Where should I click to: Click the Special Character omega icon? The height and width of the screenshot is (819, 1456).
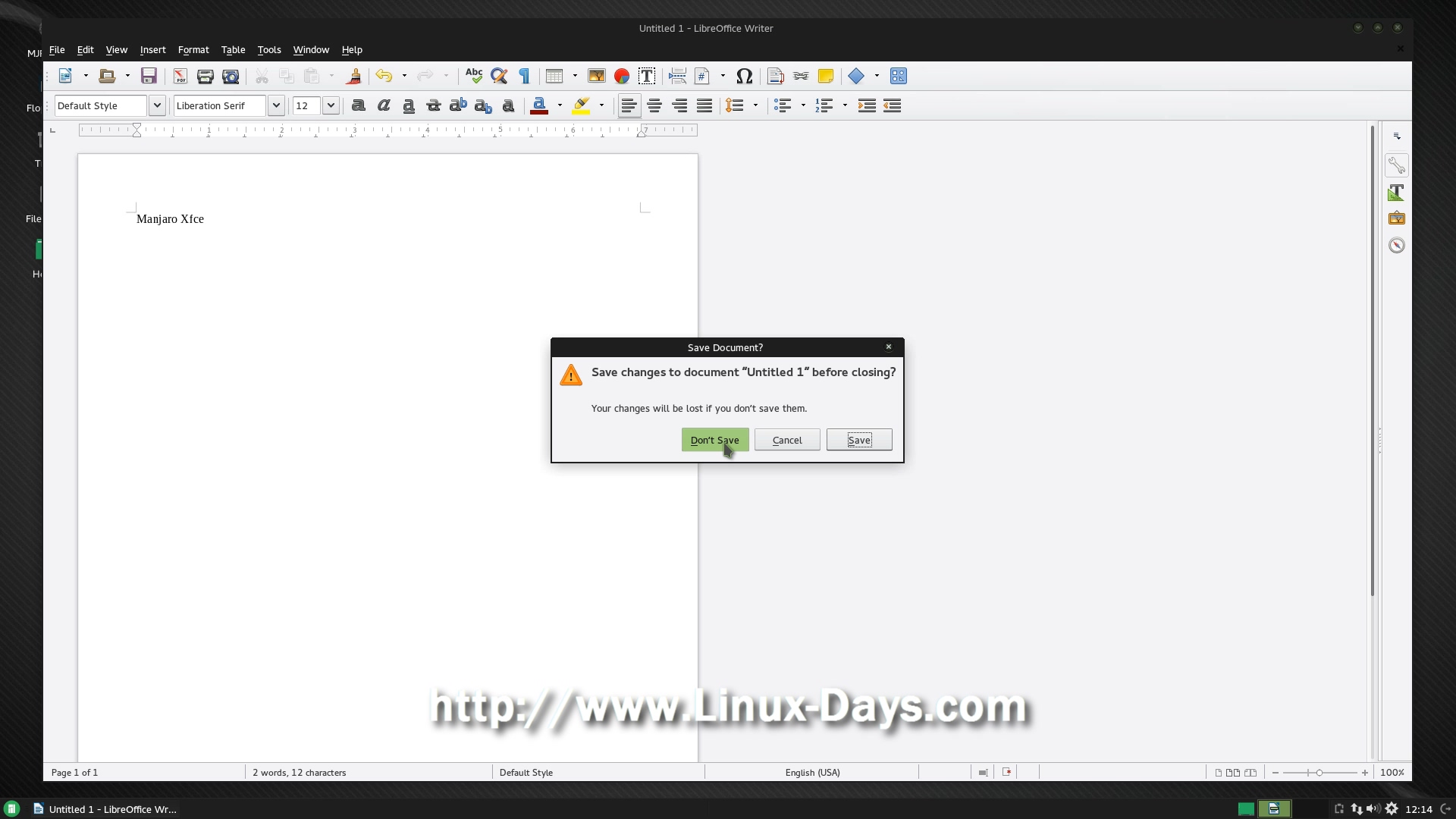[x=745, y=76]
